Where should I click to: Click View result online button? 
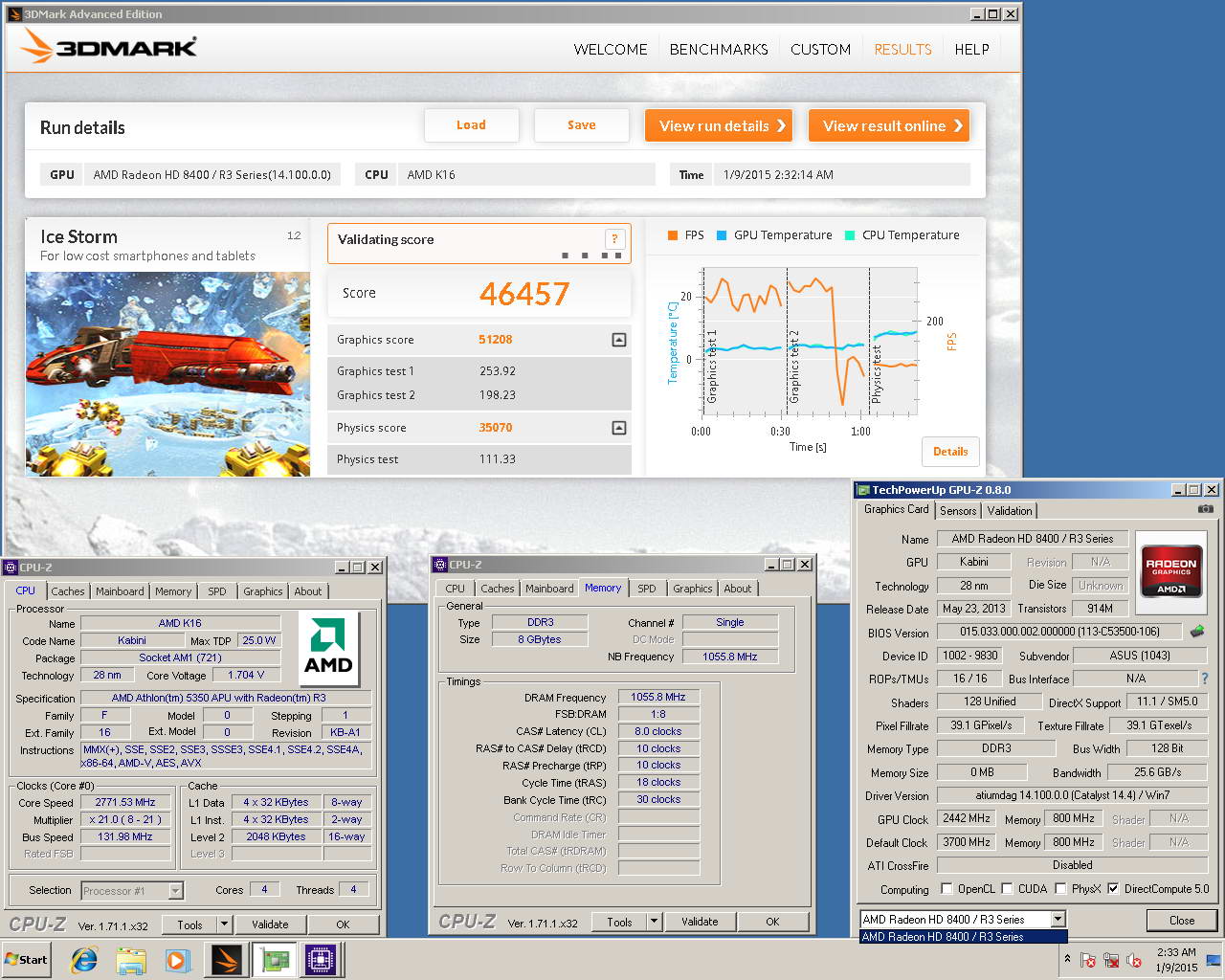point(889,125)
